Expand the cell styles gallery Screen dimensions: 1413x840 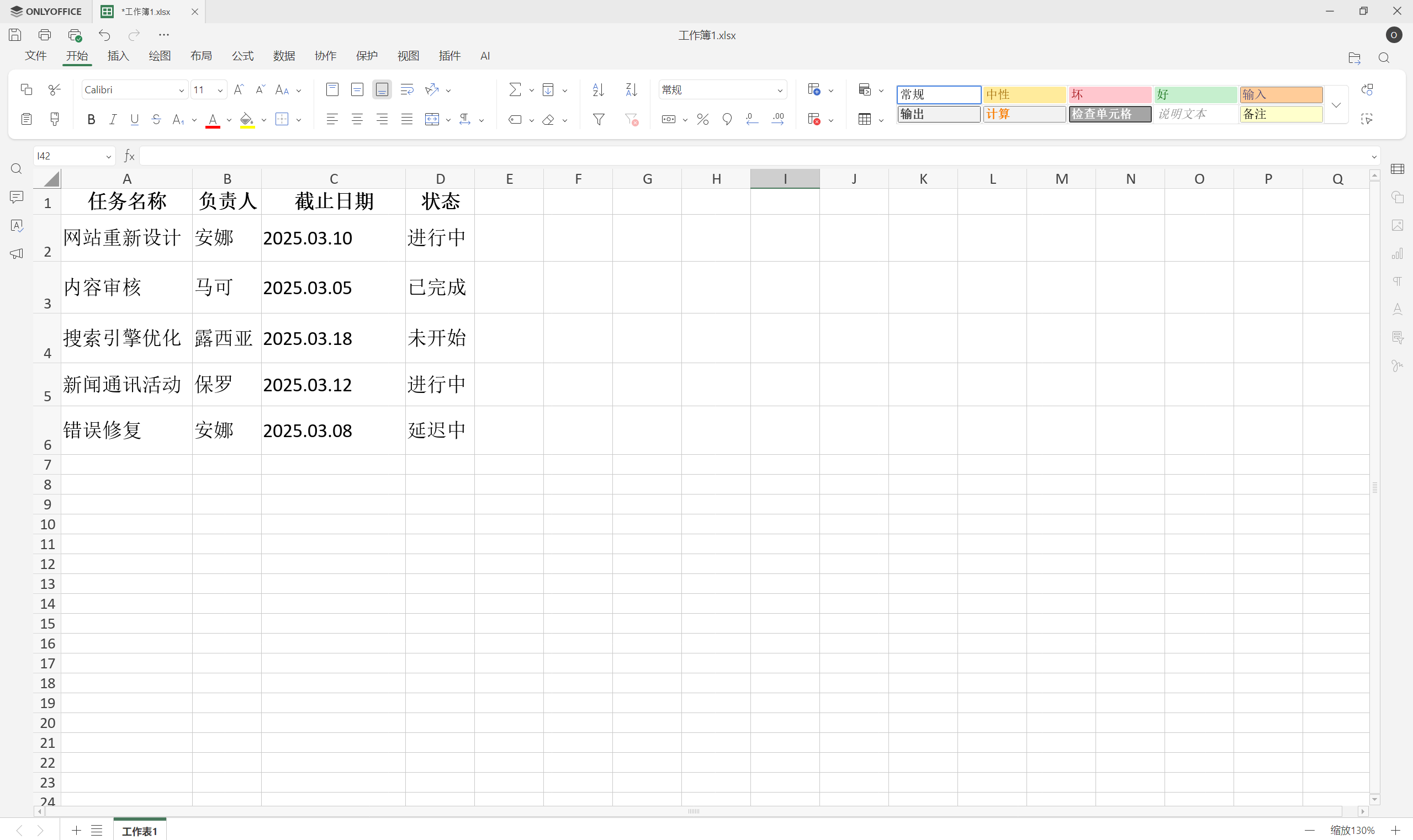pos(1337,105)
